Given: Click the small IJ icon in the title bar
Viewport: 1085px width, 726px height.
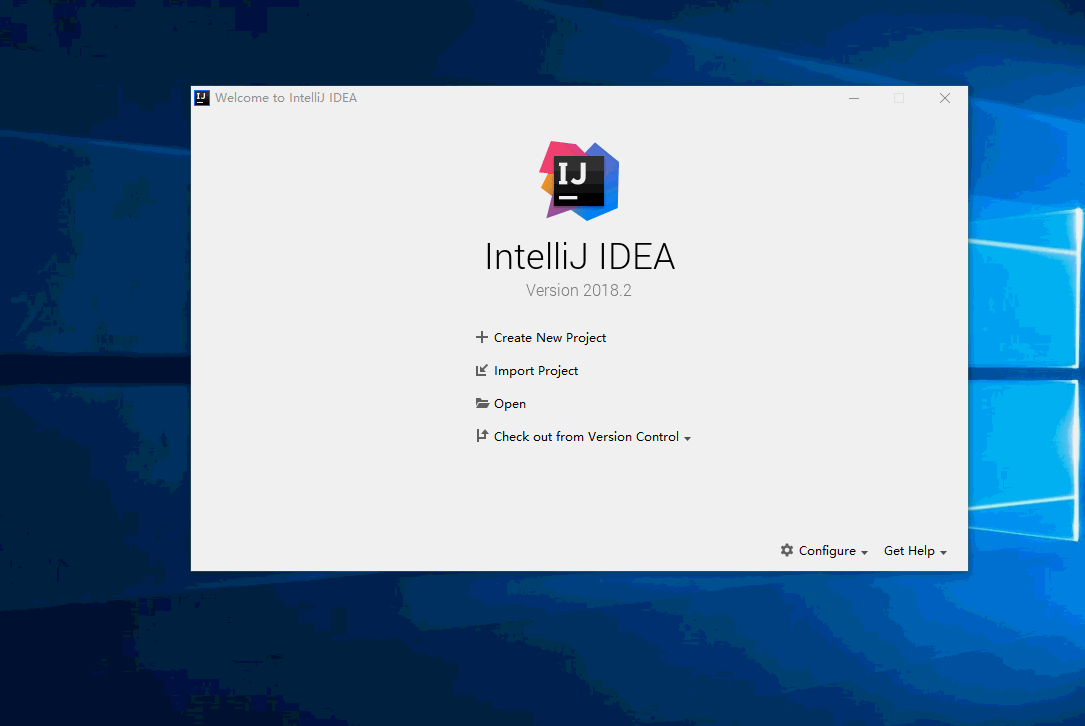Looking at the screenshot, I should pyautogui.click(x=201, y=98).
